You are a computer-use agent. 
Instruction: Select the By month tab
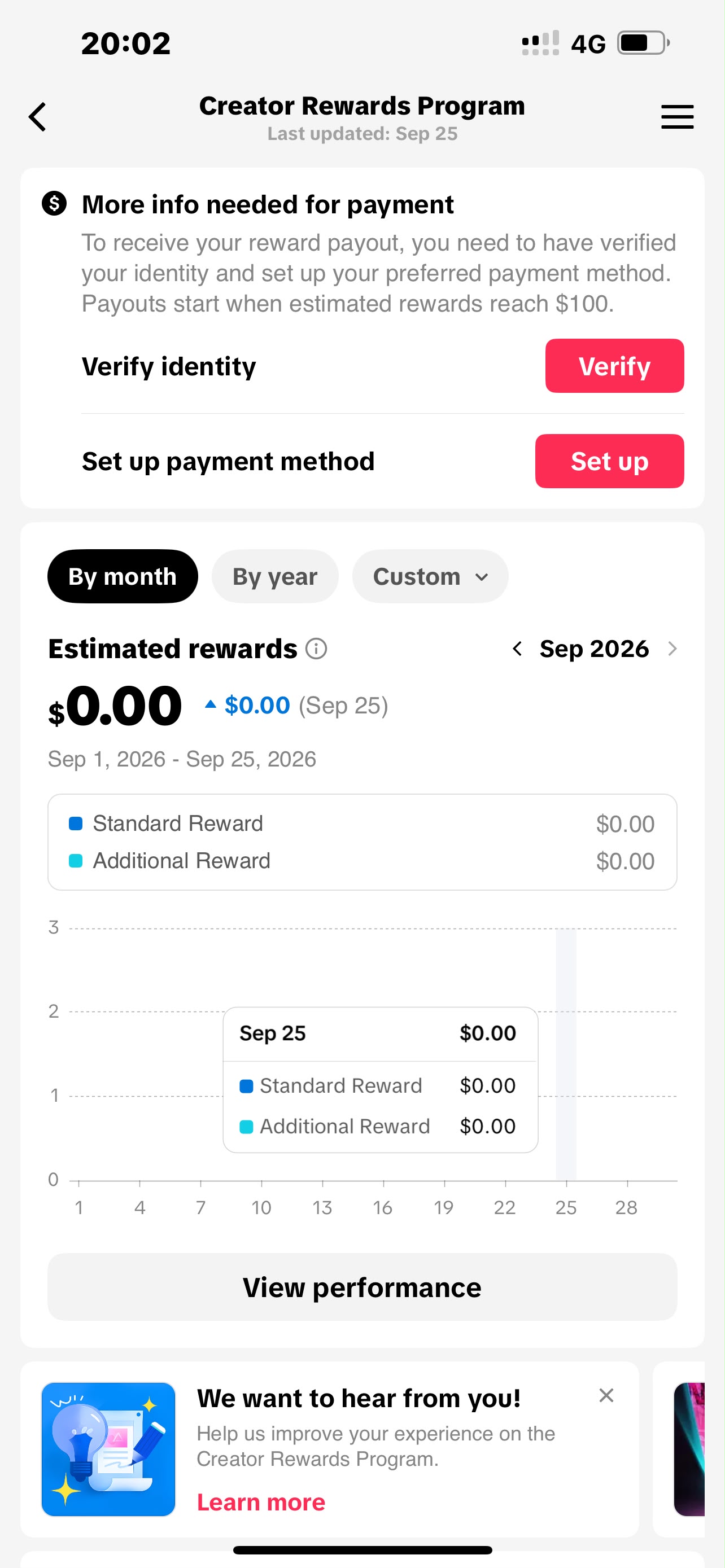point(123,576)
